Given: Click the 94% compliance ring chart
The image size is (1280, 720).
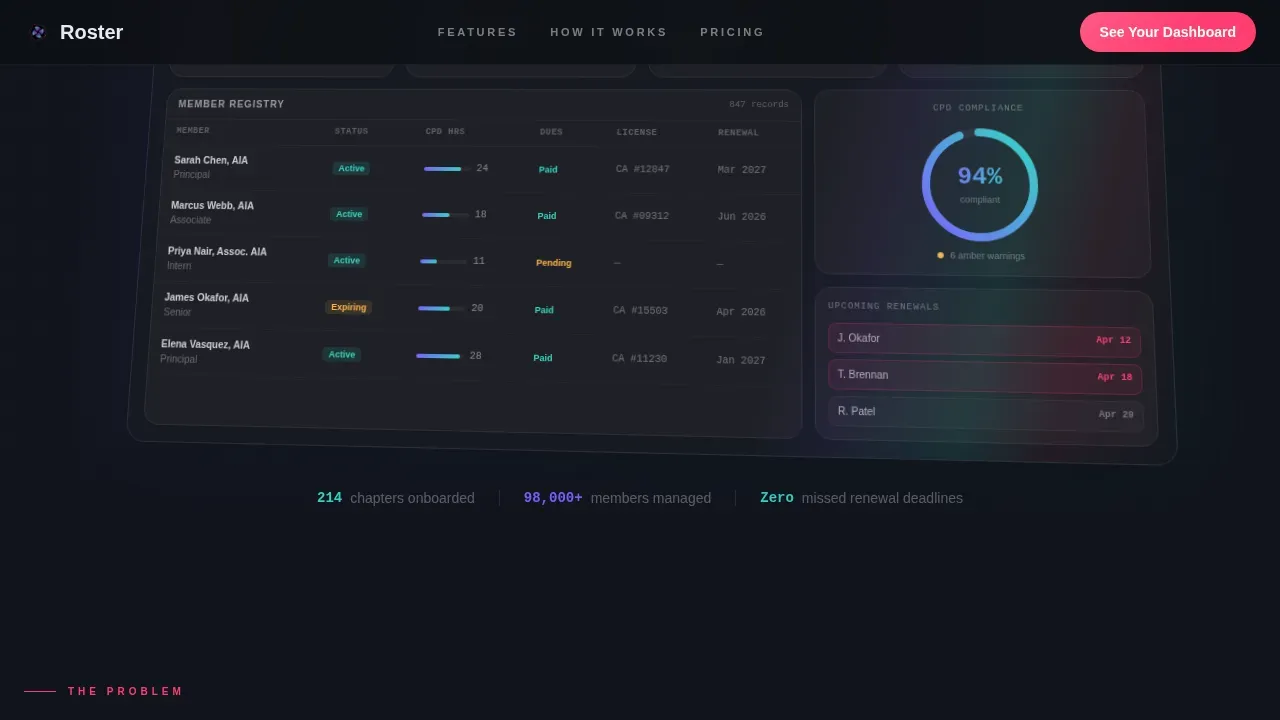Looking at the screenshot, I should (980, 185).
